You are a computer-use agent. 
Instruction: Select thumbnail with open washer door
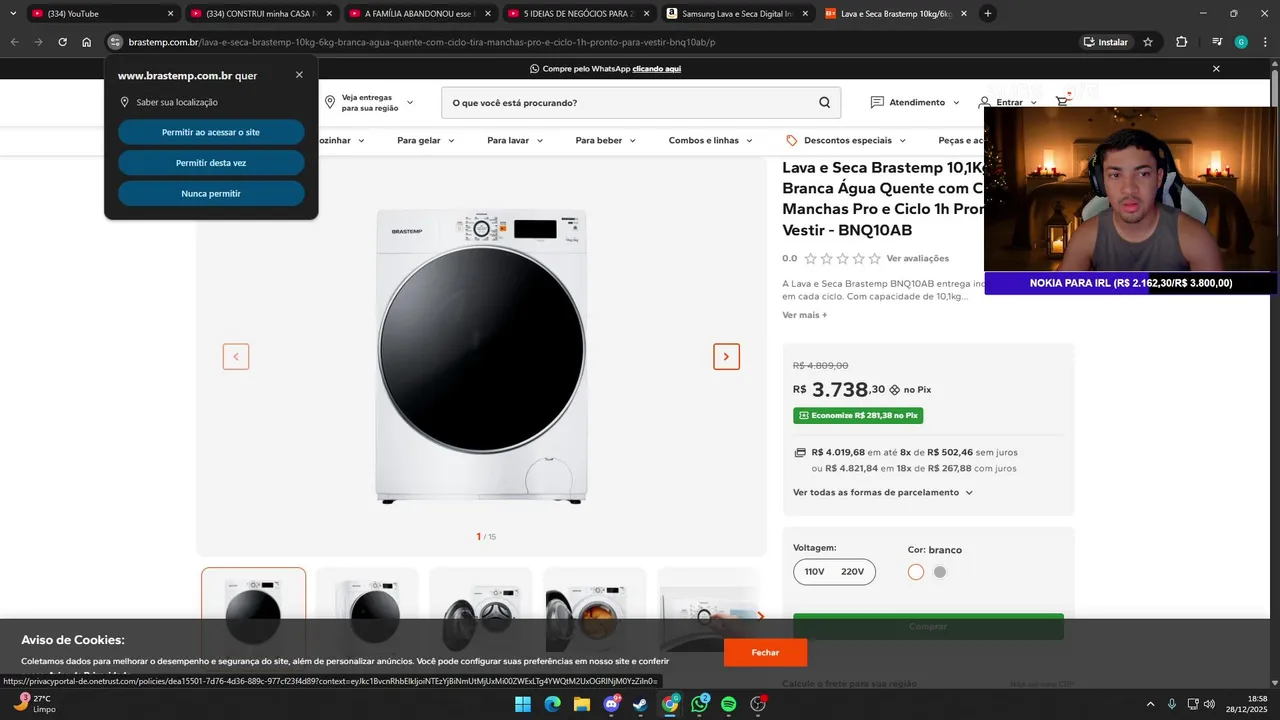coord(481,612)
